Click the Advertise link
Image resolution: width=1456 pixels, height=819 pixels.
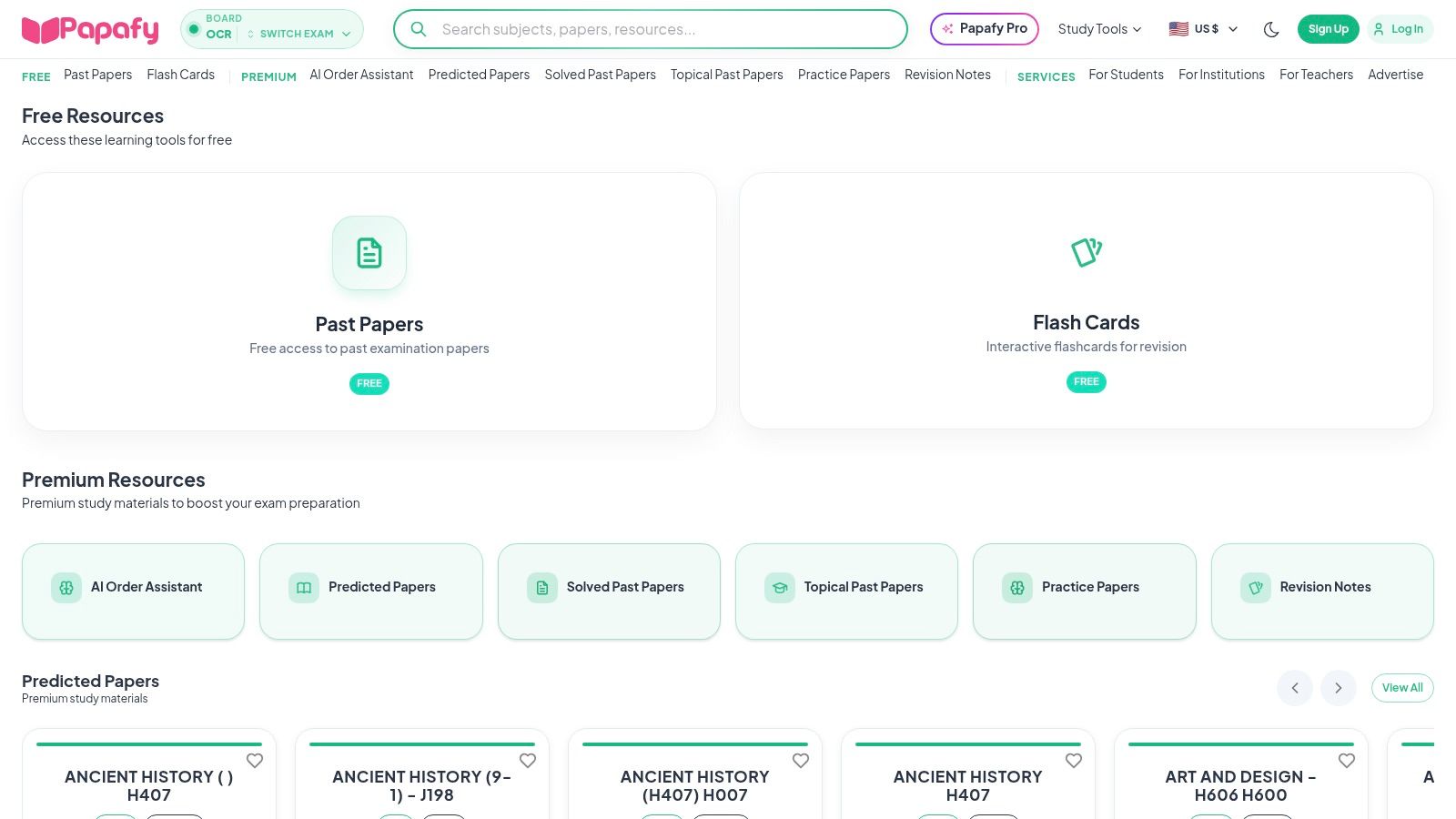(1396, 75)
